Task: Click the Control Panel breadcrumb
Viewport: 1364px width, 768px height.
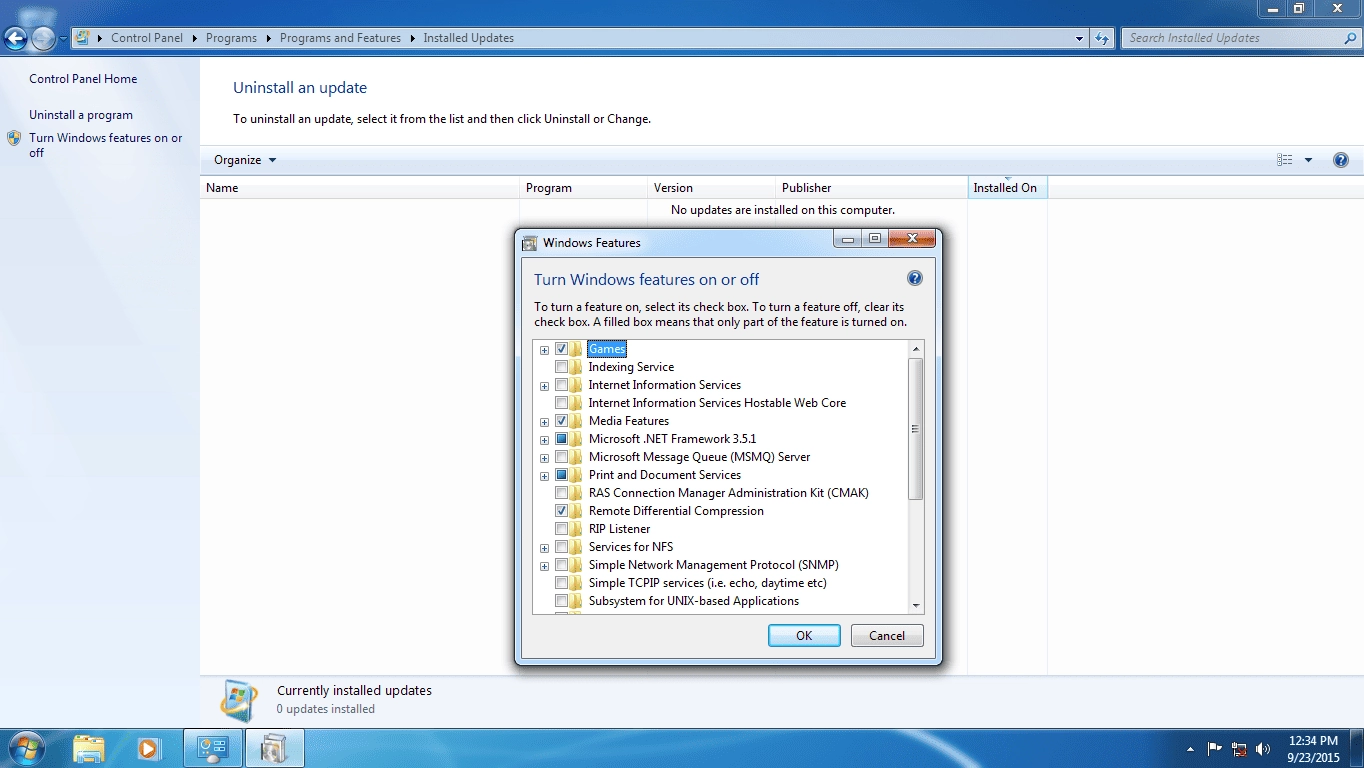Action: click(x=147, y=38)
